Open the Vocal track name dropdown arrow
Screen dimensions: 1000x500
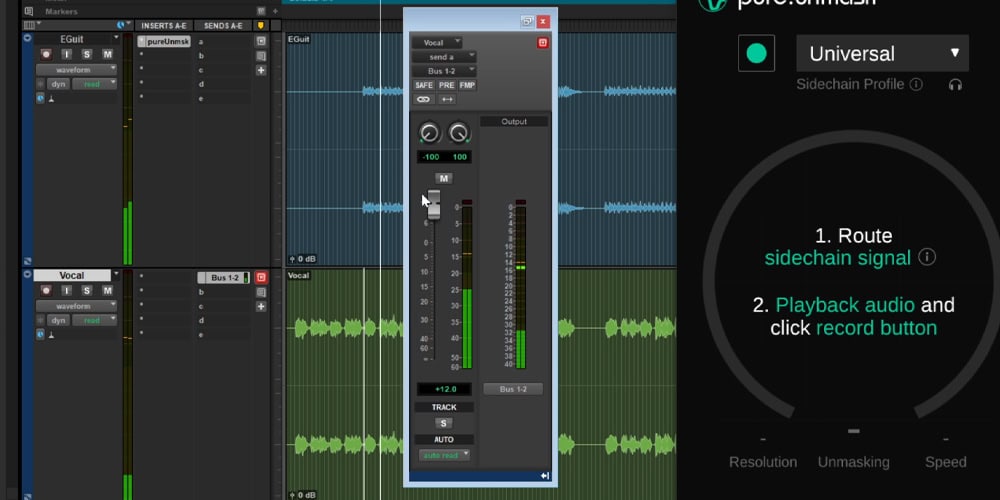coord(115,276)
